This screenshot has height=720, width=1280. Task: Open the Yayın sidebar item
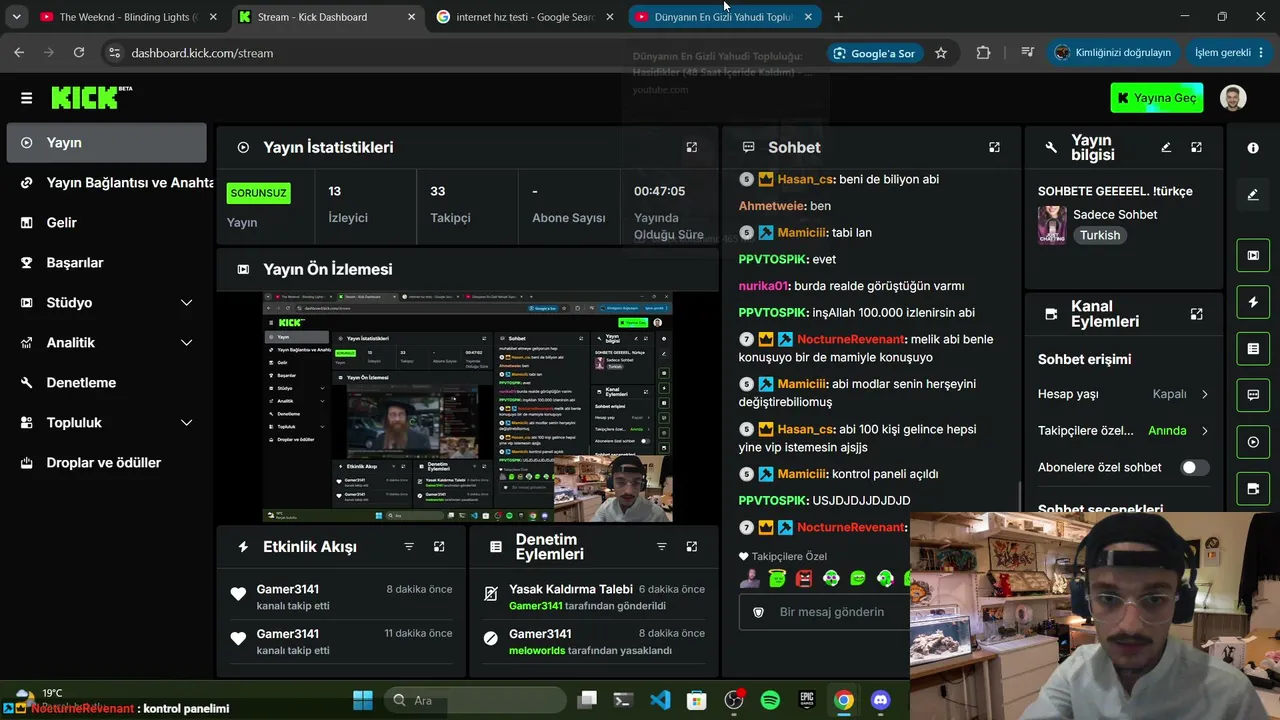click(x=107, y=143)
